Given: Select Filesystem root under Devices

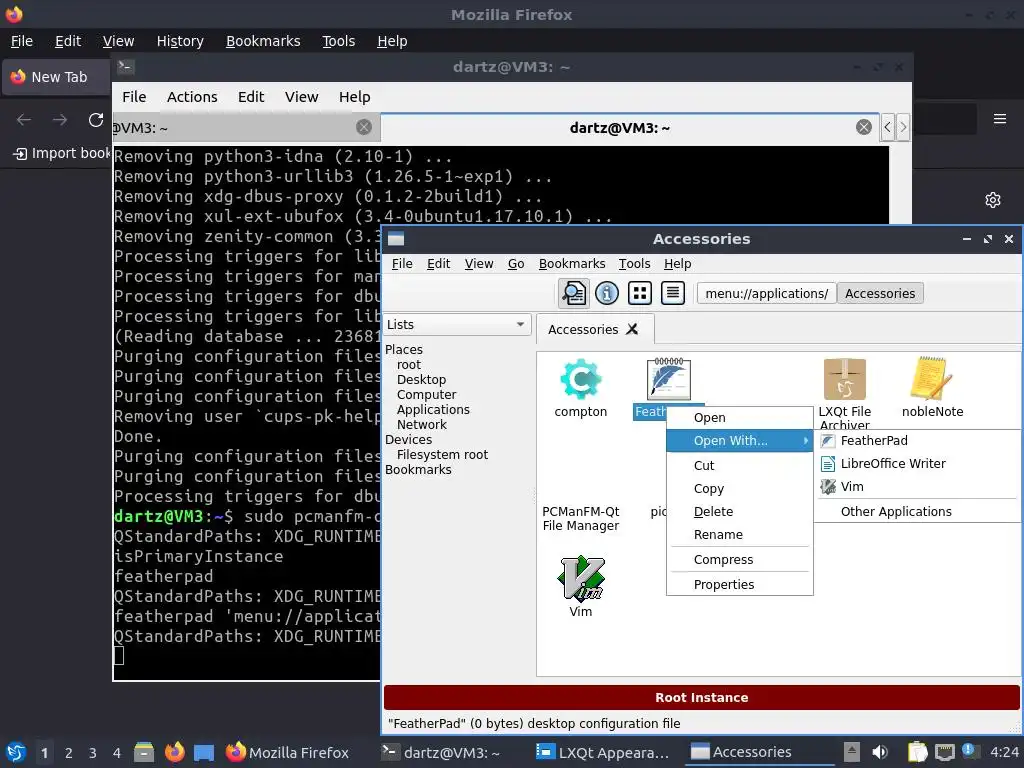Looking at the screenshot, I should coord(442,455).
